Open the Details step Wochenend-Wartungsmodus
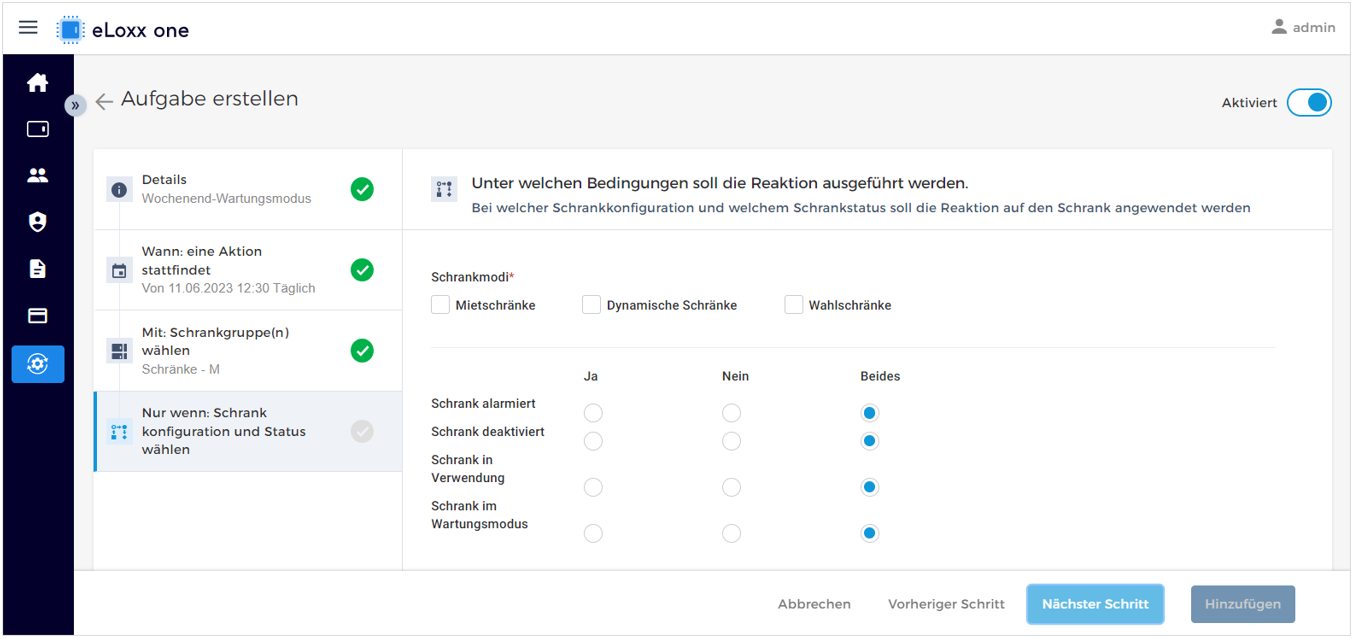Viewport: 1352px width, 638px height. [x=248, y=189]
